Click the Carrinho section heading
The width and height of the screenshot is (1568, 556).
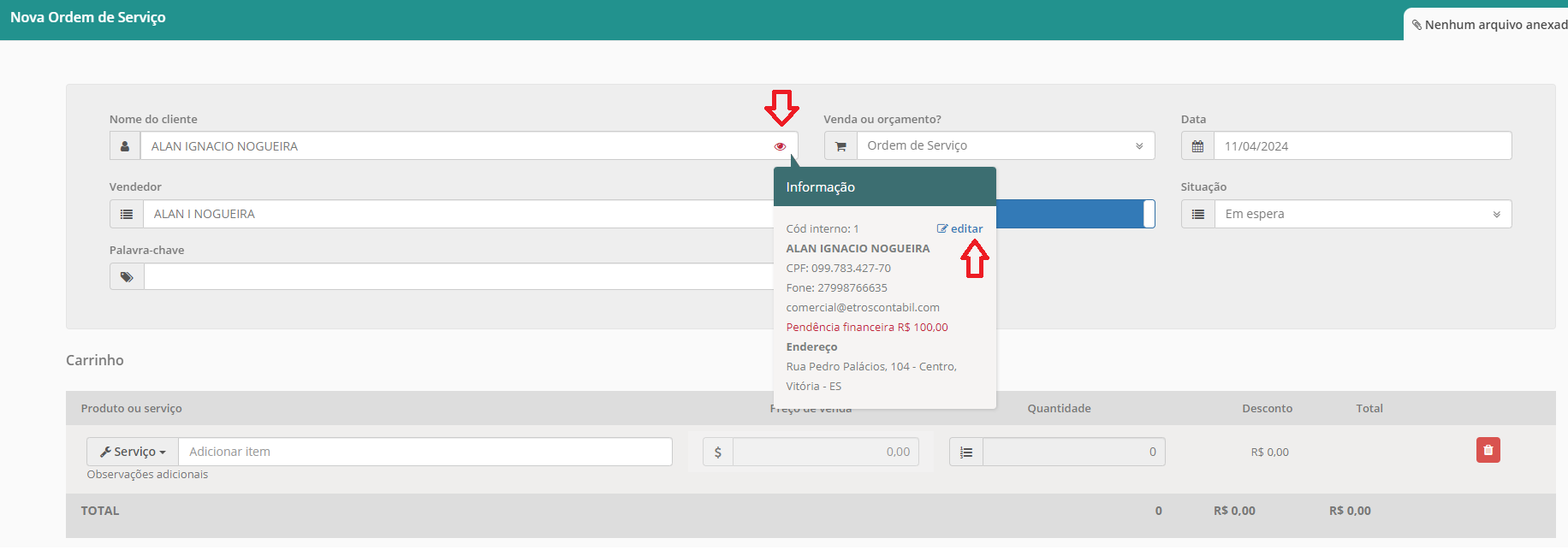point(95,360)
